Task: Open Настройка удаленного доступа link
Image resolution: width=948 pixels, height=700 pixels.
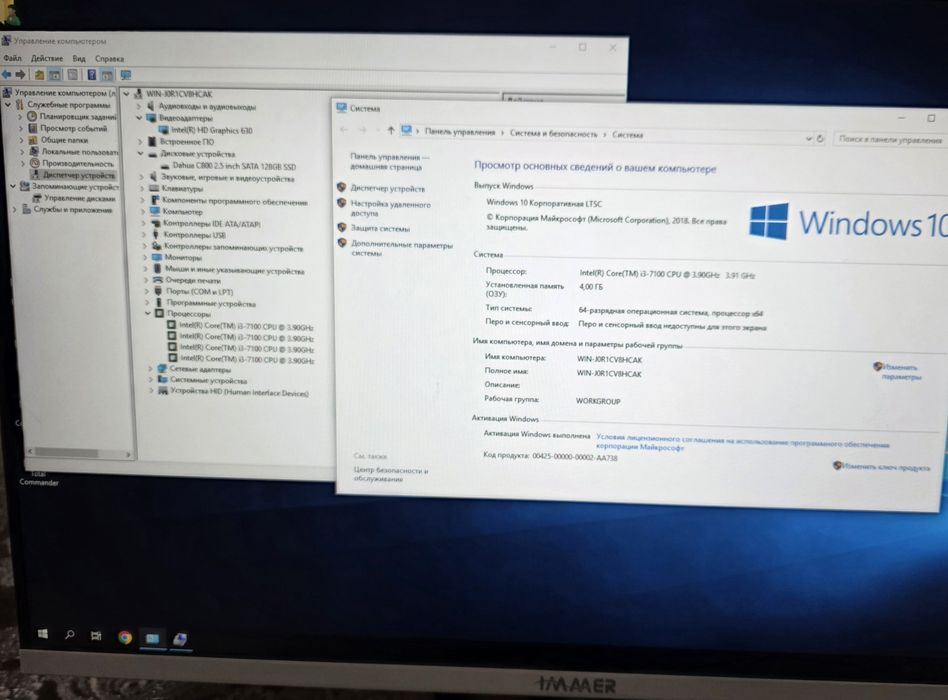Action: [391, 209]
